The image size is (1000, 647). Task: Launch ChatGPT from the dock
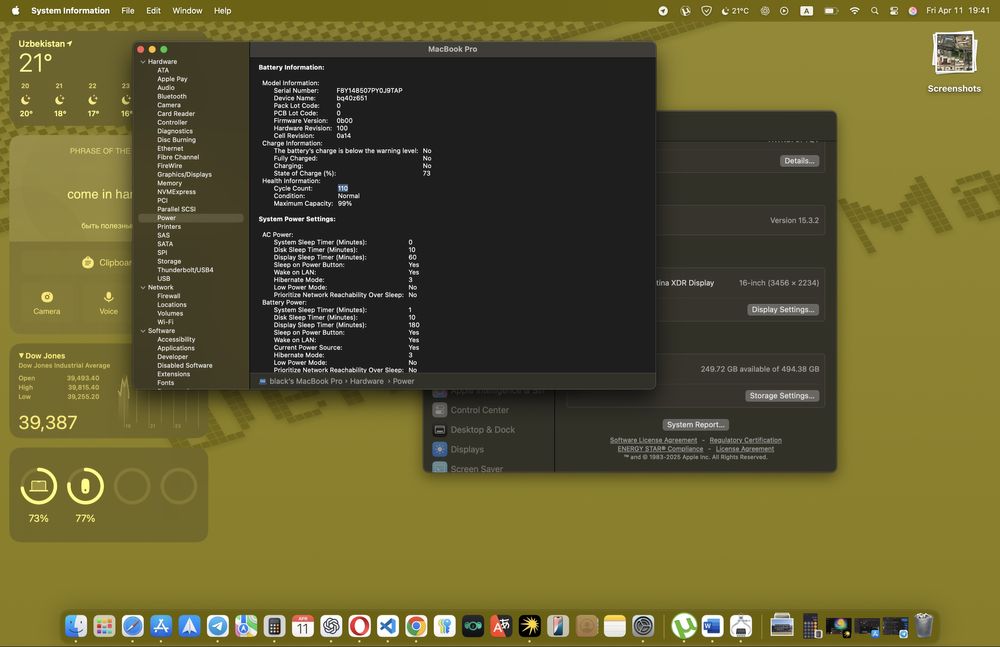(x=331, y=626)
